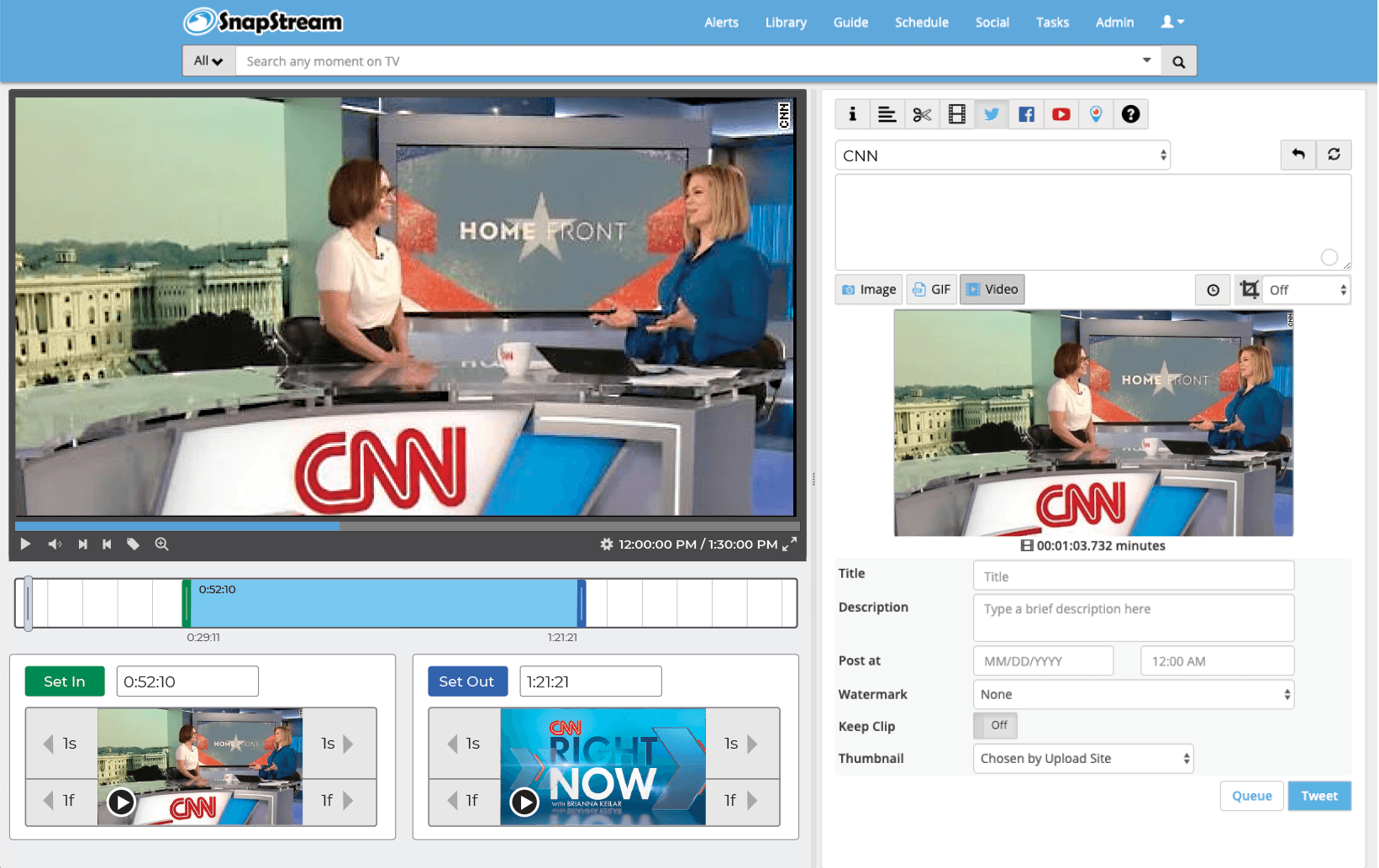
Task: Click the tweet text area
Action: pos(1093,223)
